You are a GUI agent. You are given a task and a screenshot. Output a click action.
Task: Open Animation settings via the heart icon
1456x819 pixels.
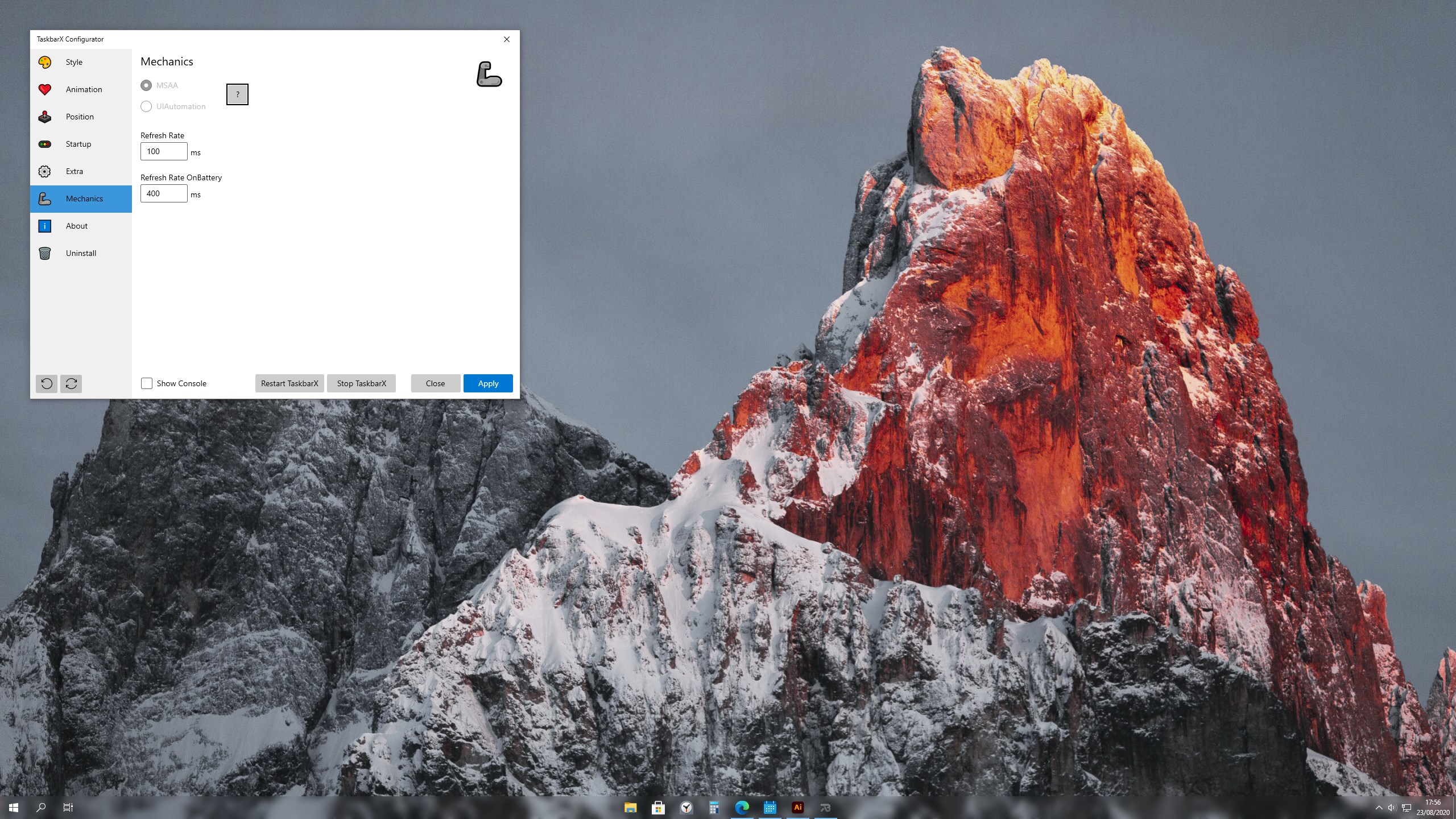(45, 89)
